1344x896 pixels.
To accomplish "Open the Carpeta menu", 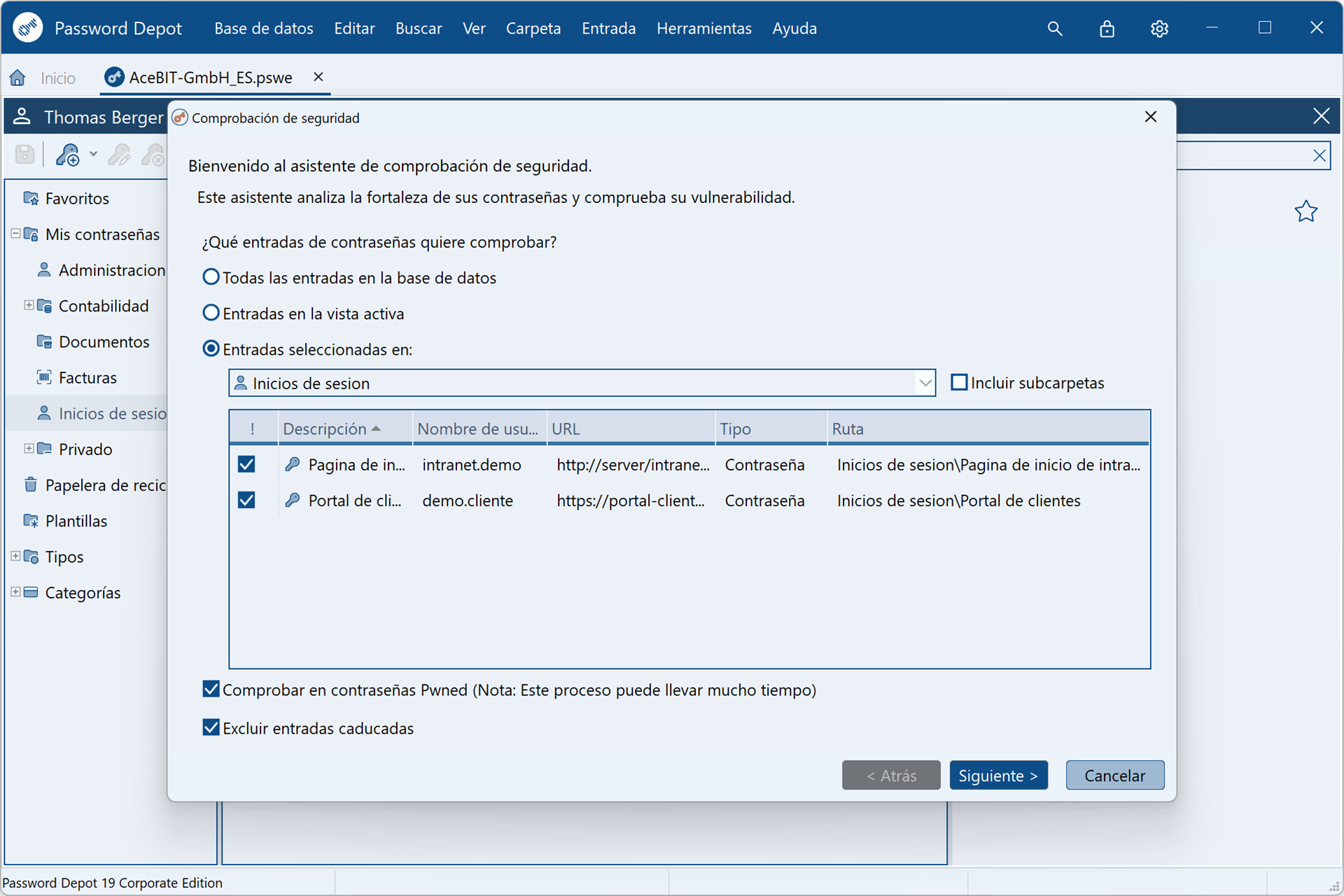I will pyautogui.click(x=533, y=29).
